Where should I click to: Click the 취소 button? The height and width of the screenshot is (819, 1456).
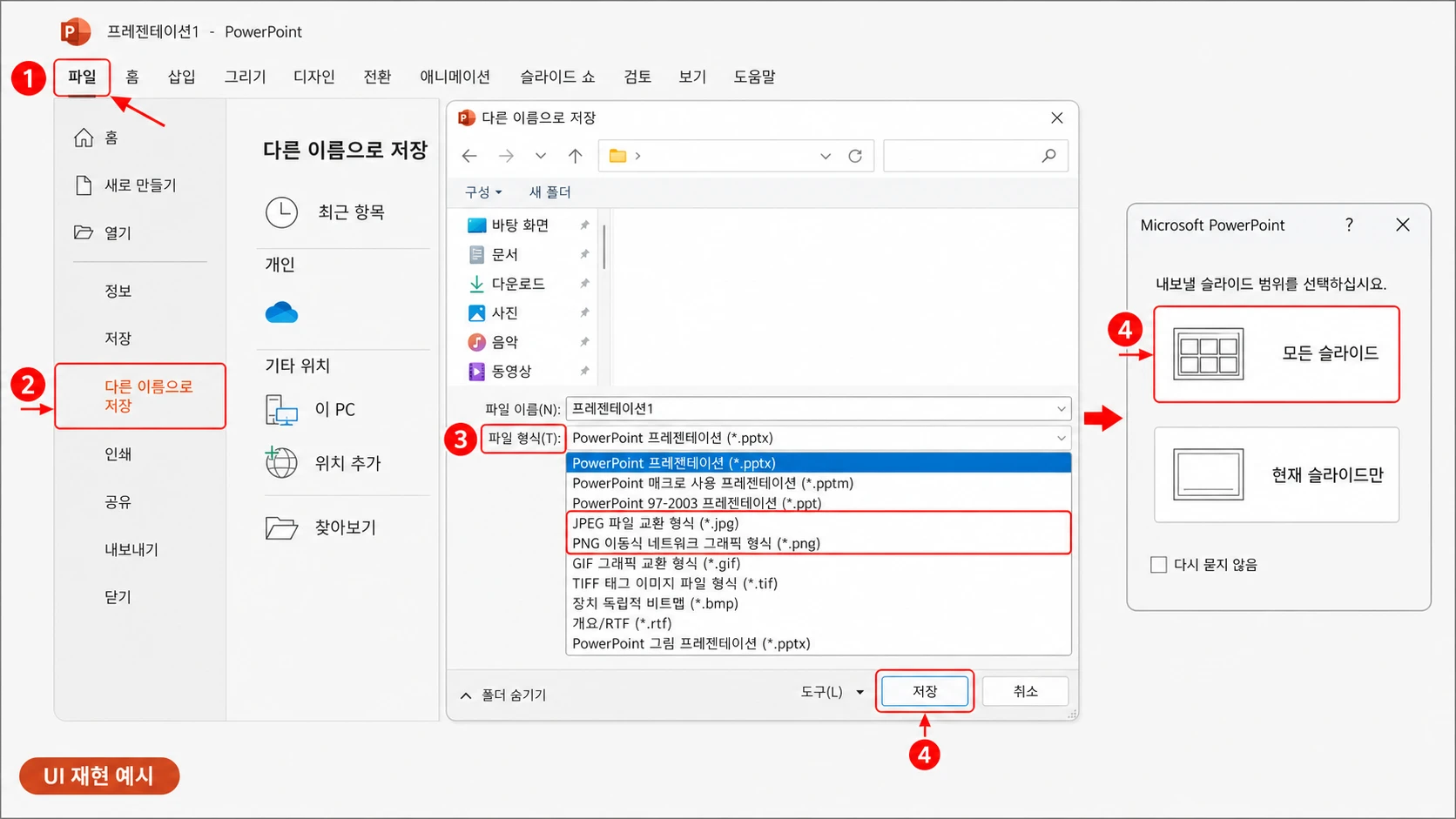[x=1025, y=691]
